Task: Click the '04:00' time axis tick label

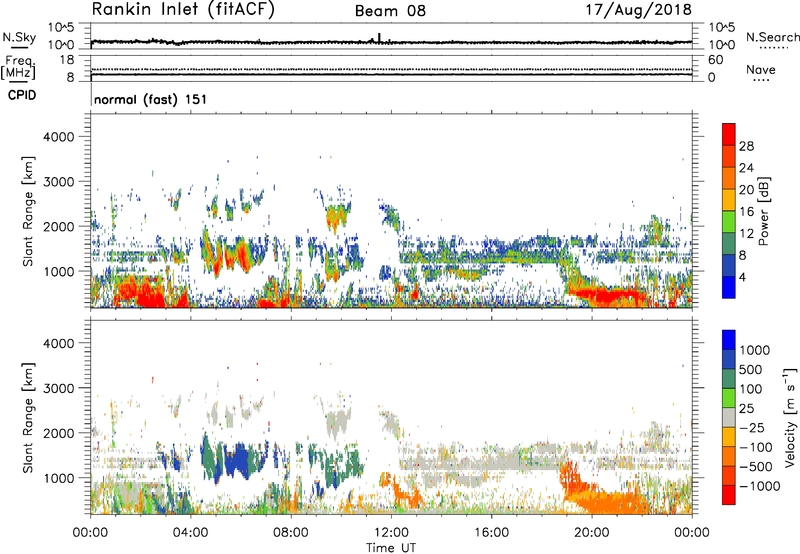Action: pos(190,533)
